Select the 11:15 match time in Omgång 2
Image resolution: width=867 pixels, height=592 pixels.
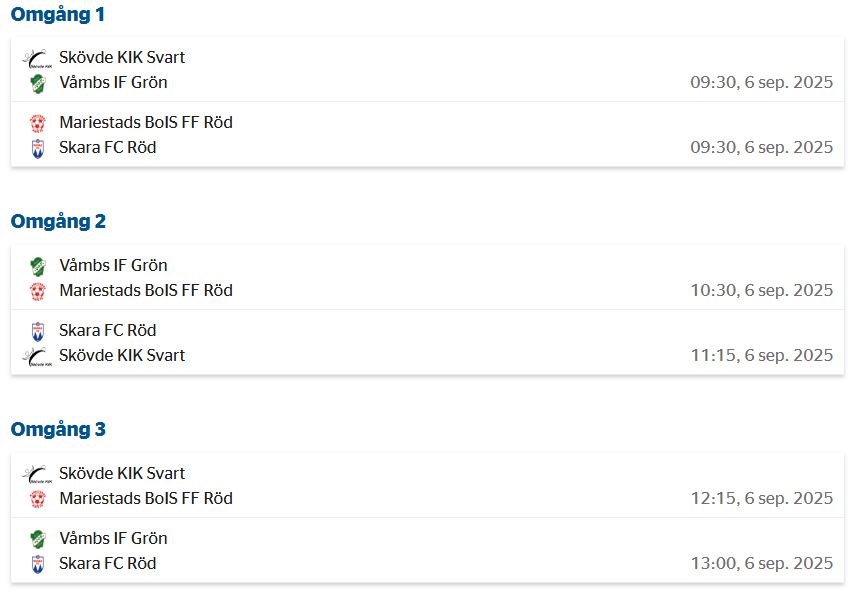pos(761,356)
